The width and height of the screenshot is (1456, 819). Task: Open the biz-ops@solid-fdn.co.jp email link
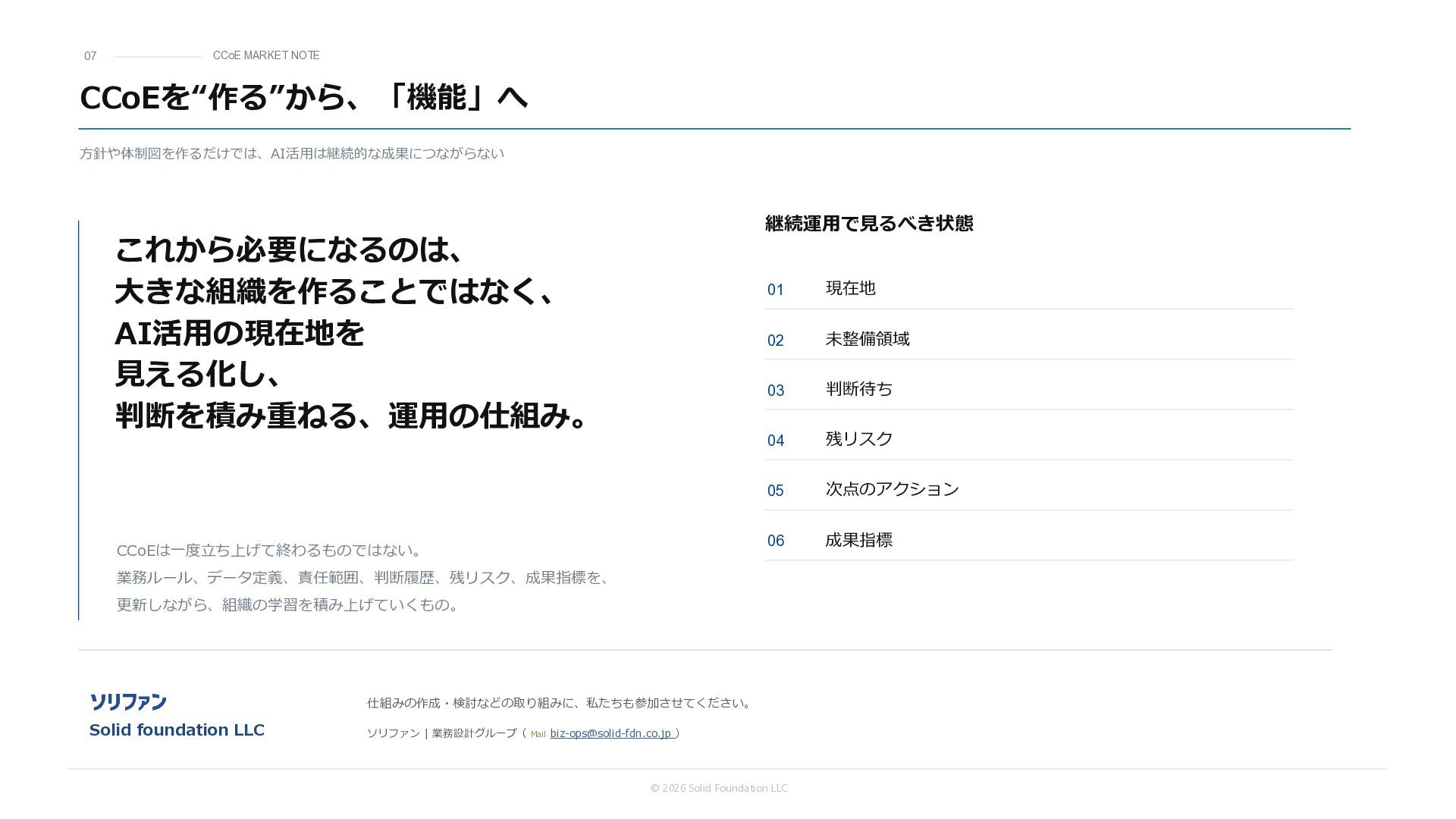(x=610, y=733)
